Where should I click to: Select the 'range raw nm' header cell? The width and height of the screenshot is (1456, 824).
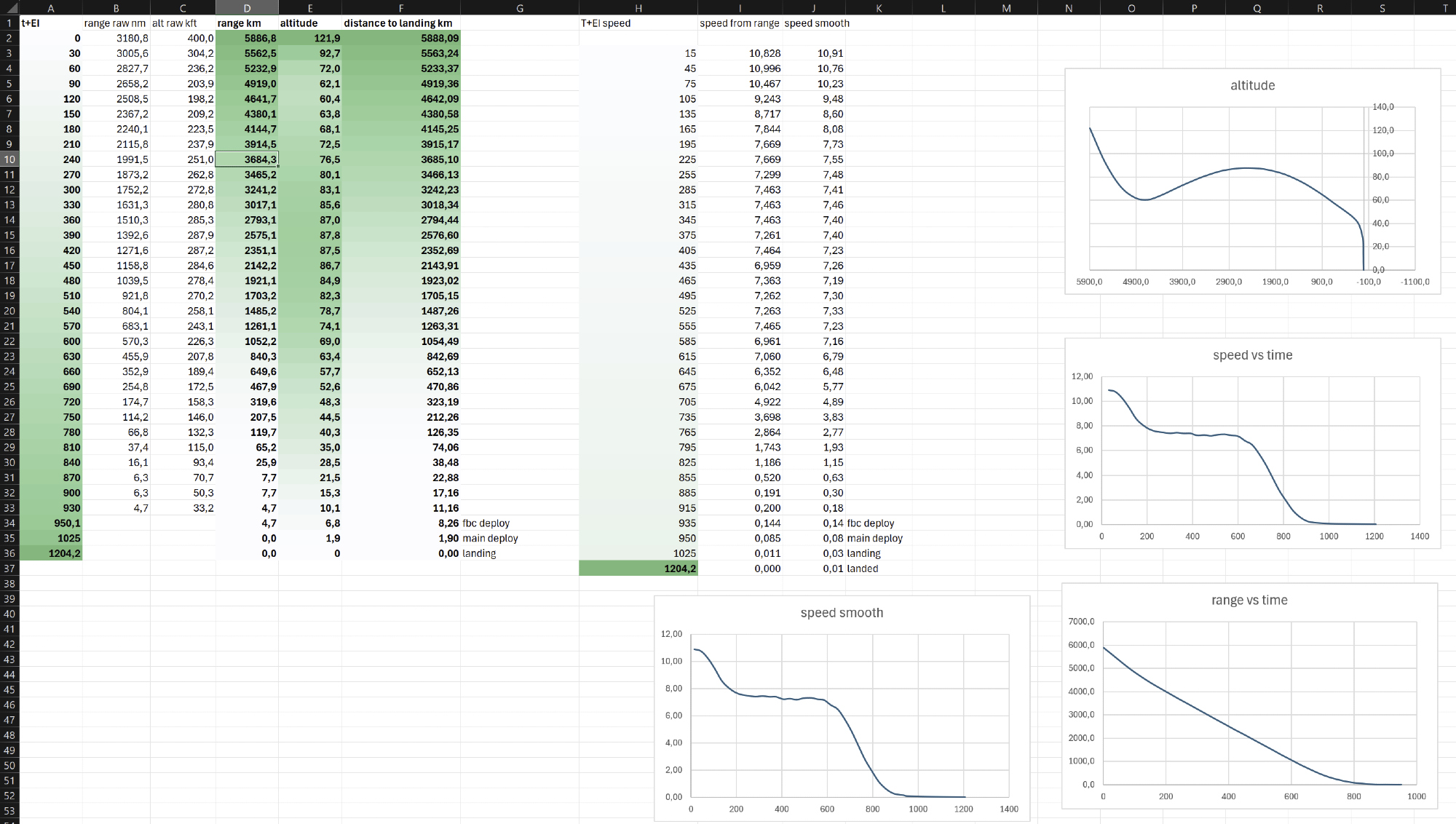click(115, 23)
